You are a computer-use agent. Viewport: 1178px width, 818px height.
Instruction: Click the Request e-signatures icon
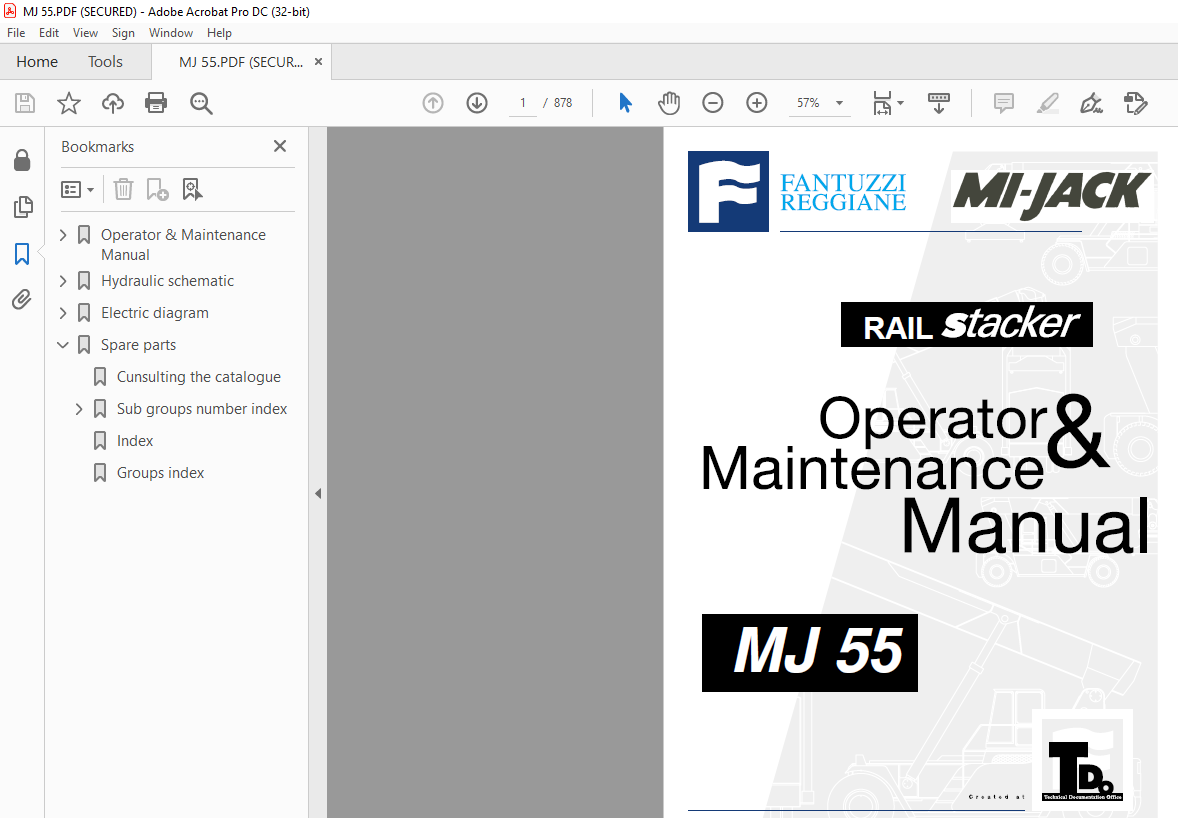point(1135,103)
